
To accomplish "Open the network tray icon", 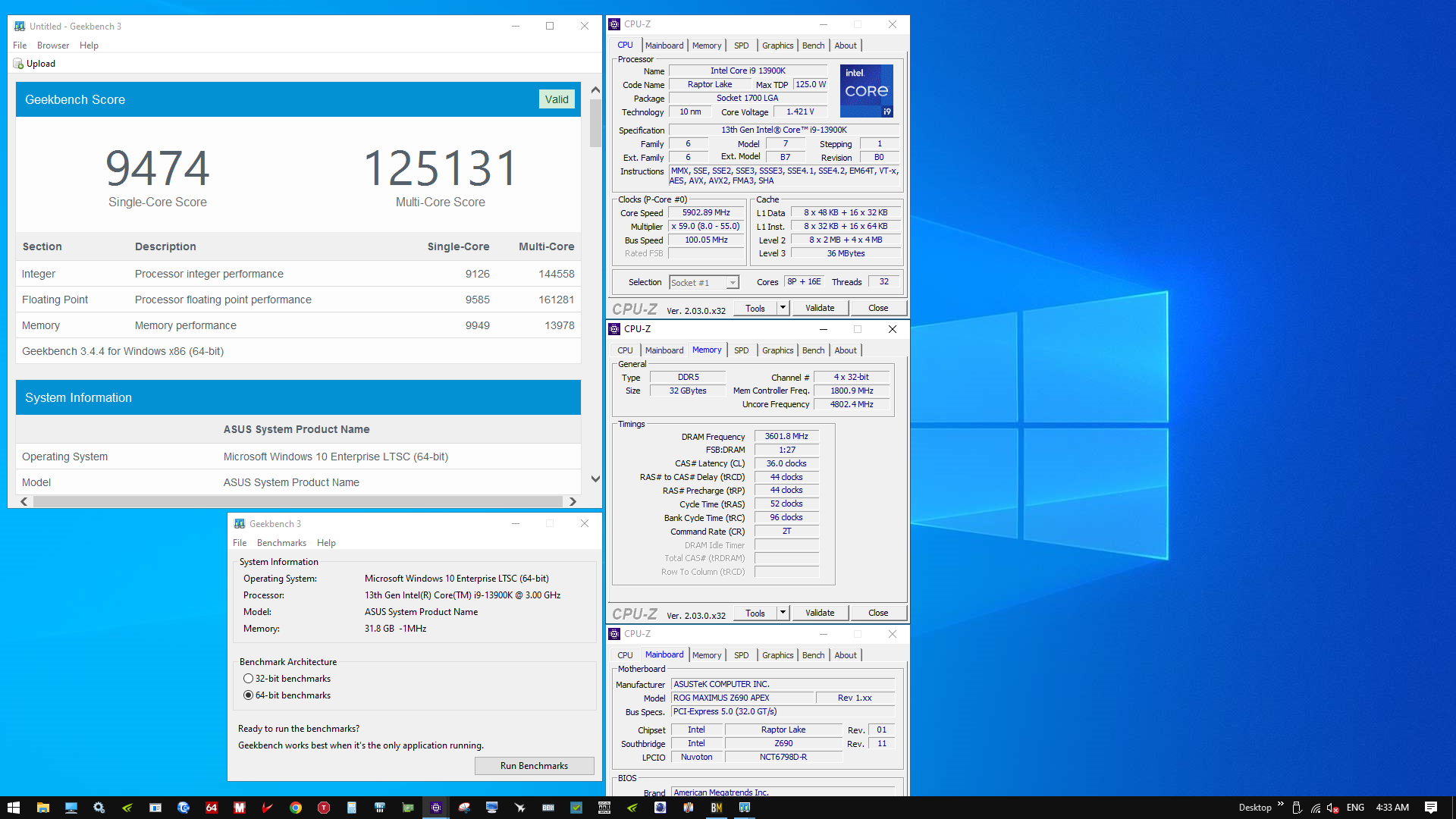I will 1315,808.
